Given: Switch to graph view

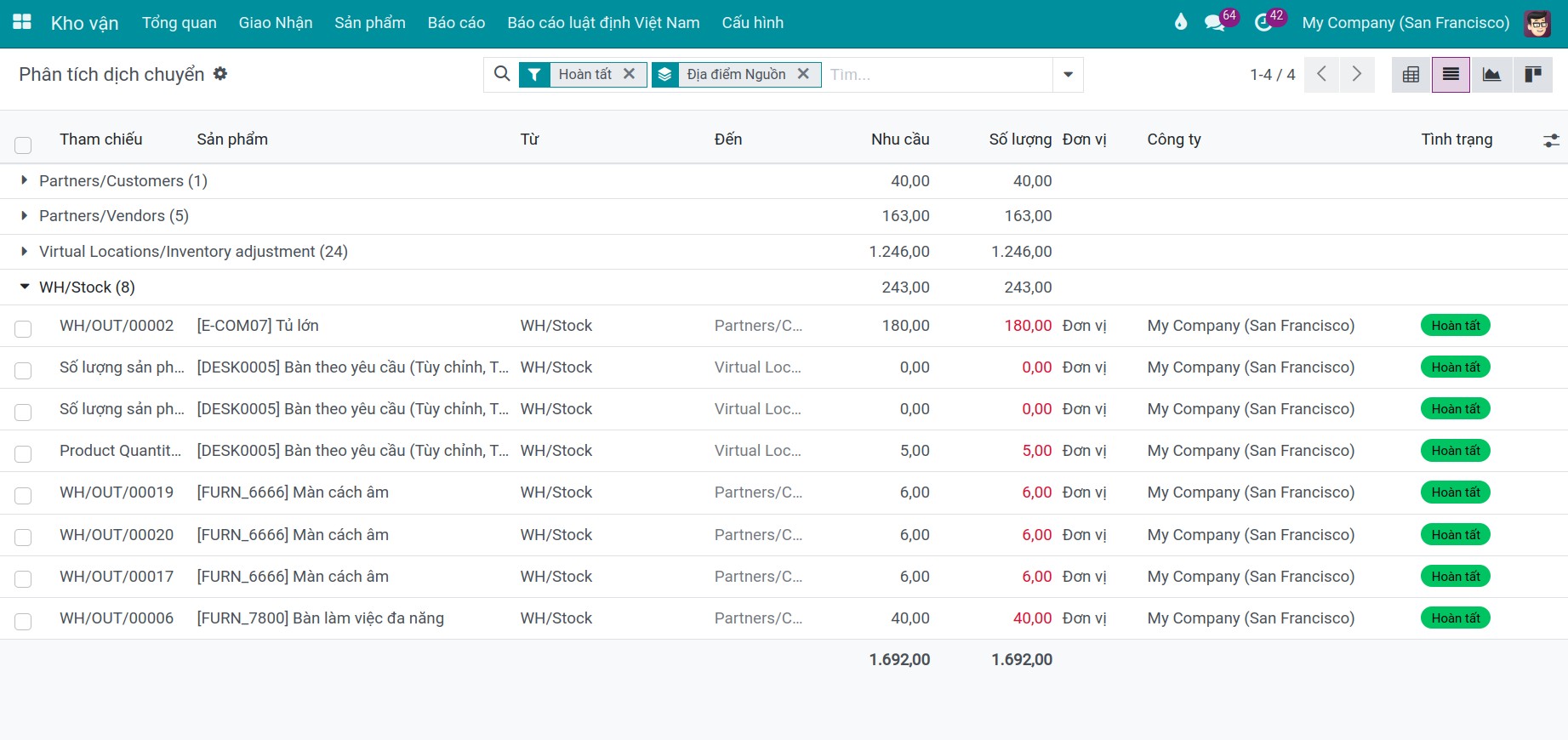Looking at the screenshot, I should click(1491, 75).
